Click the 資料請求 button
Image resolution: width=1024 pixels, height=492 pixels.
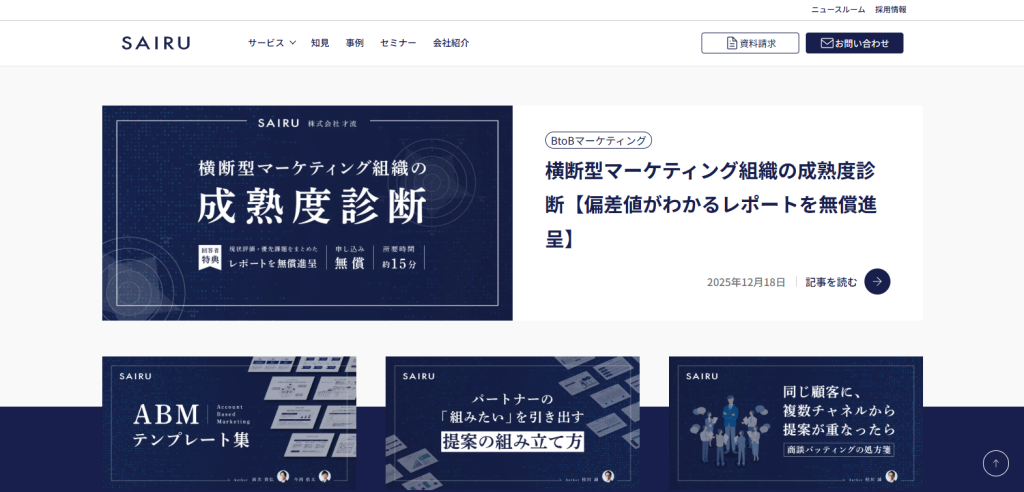click(x=750, y=43)
